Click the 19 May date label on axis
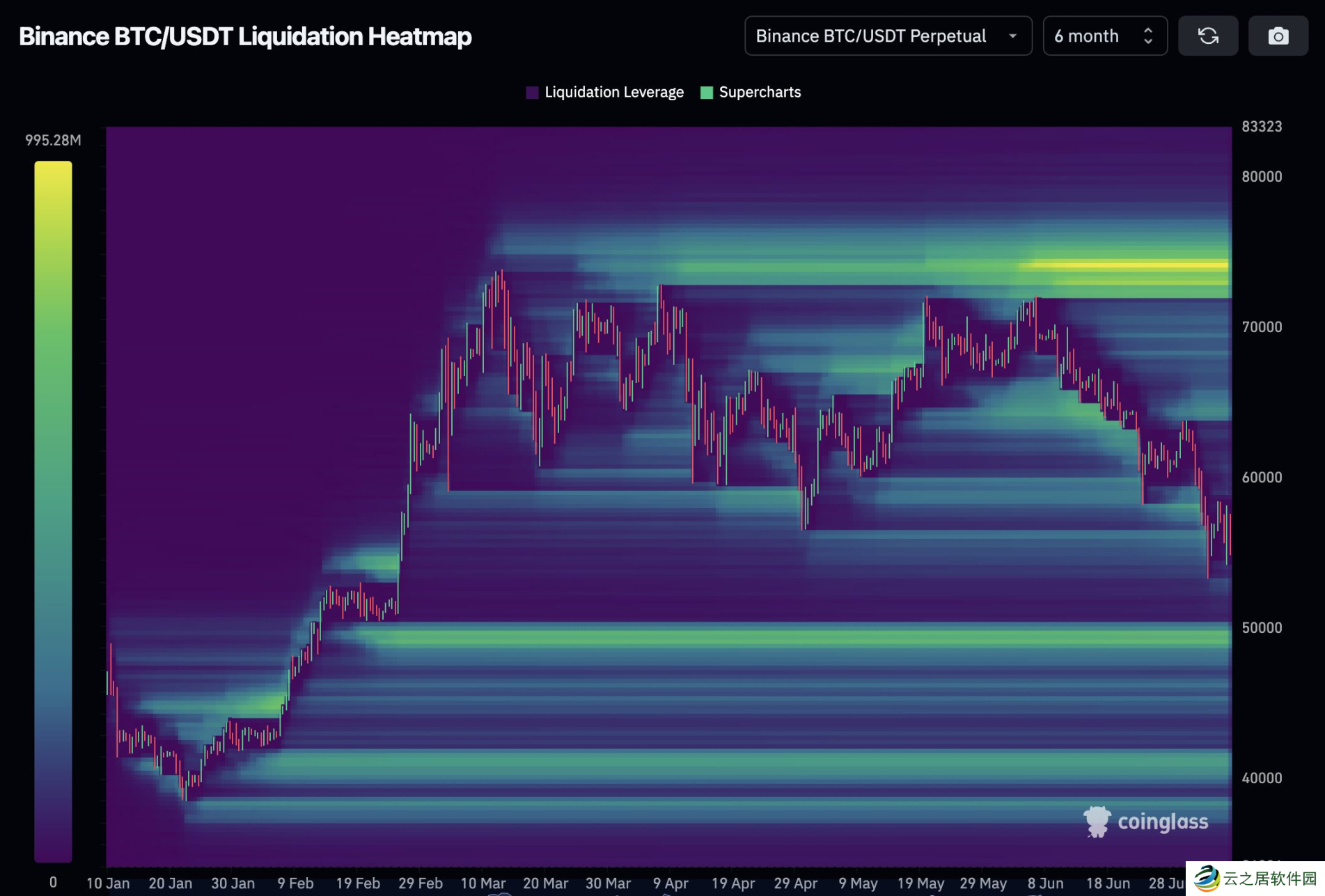 [920, 883]
